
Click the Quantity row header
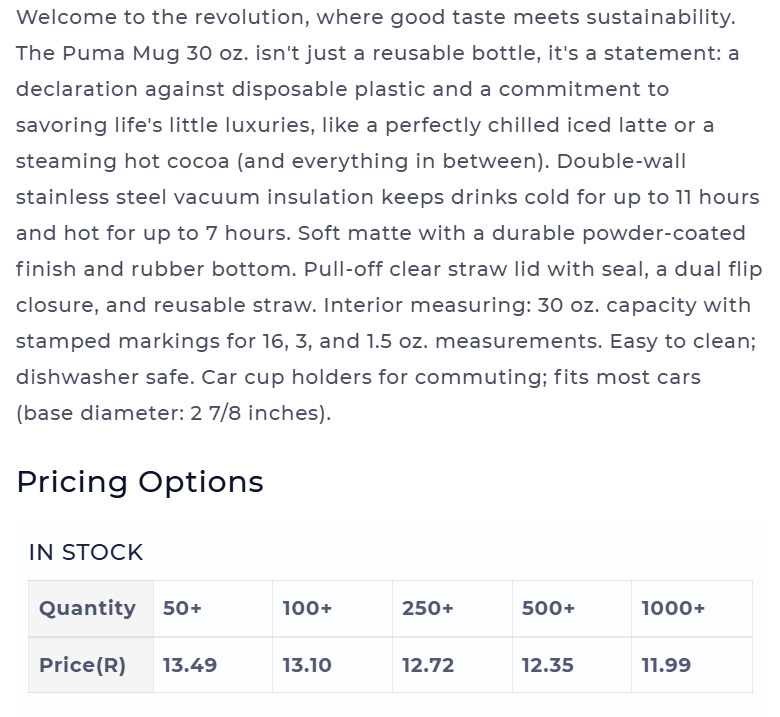tap(91, 608)
